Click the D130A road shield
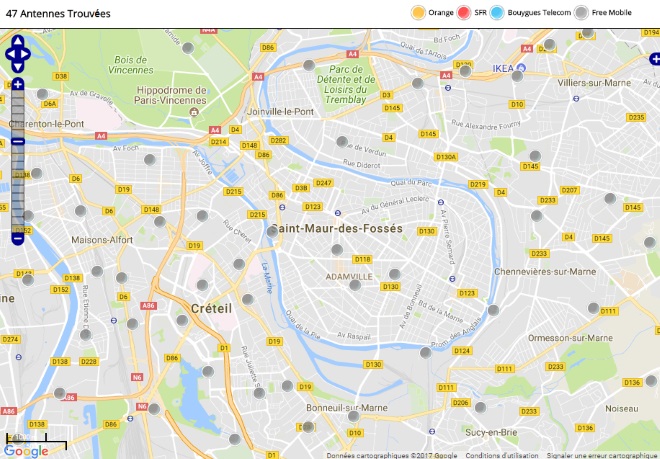This screenshot has height=459, width=660. 446,157
